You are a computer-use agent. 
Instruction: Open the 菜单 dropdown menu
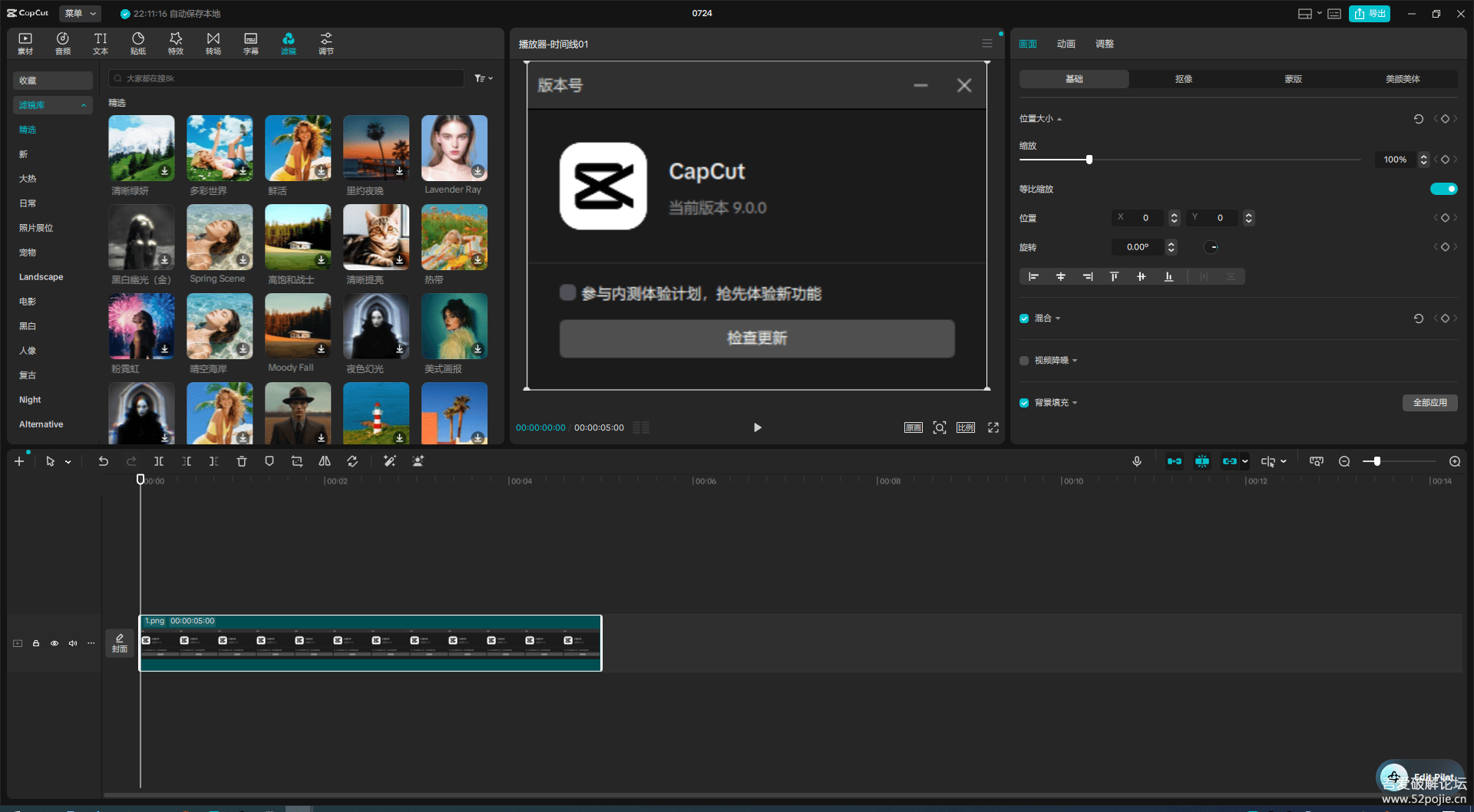click(81, 13)
